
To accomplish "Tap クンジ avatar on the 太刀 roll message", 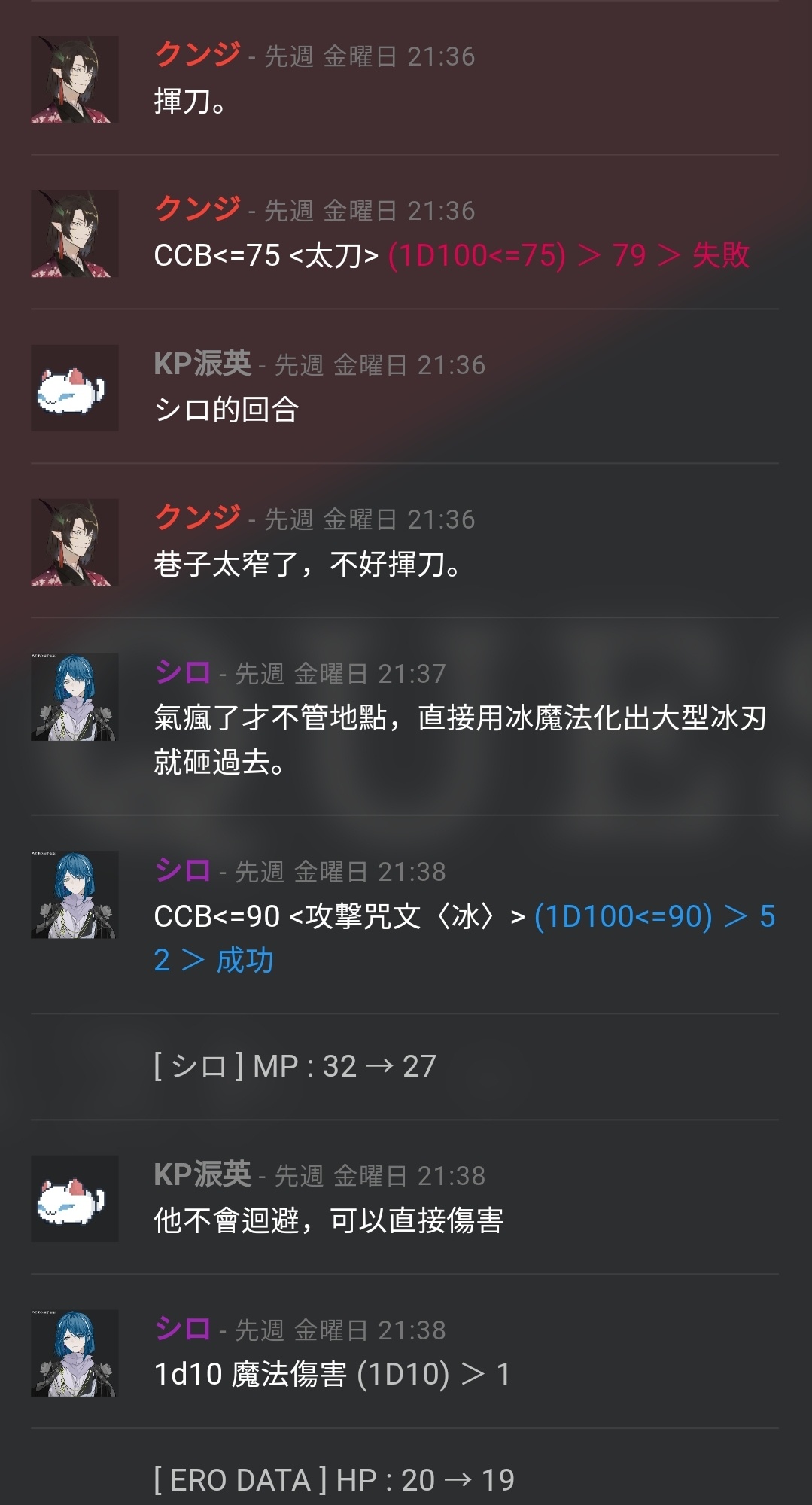I will point(75,234).
